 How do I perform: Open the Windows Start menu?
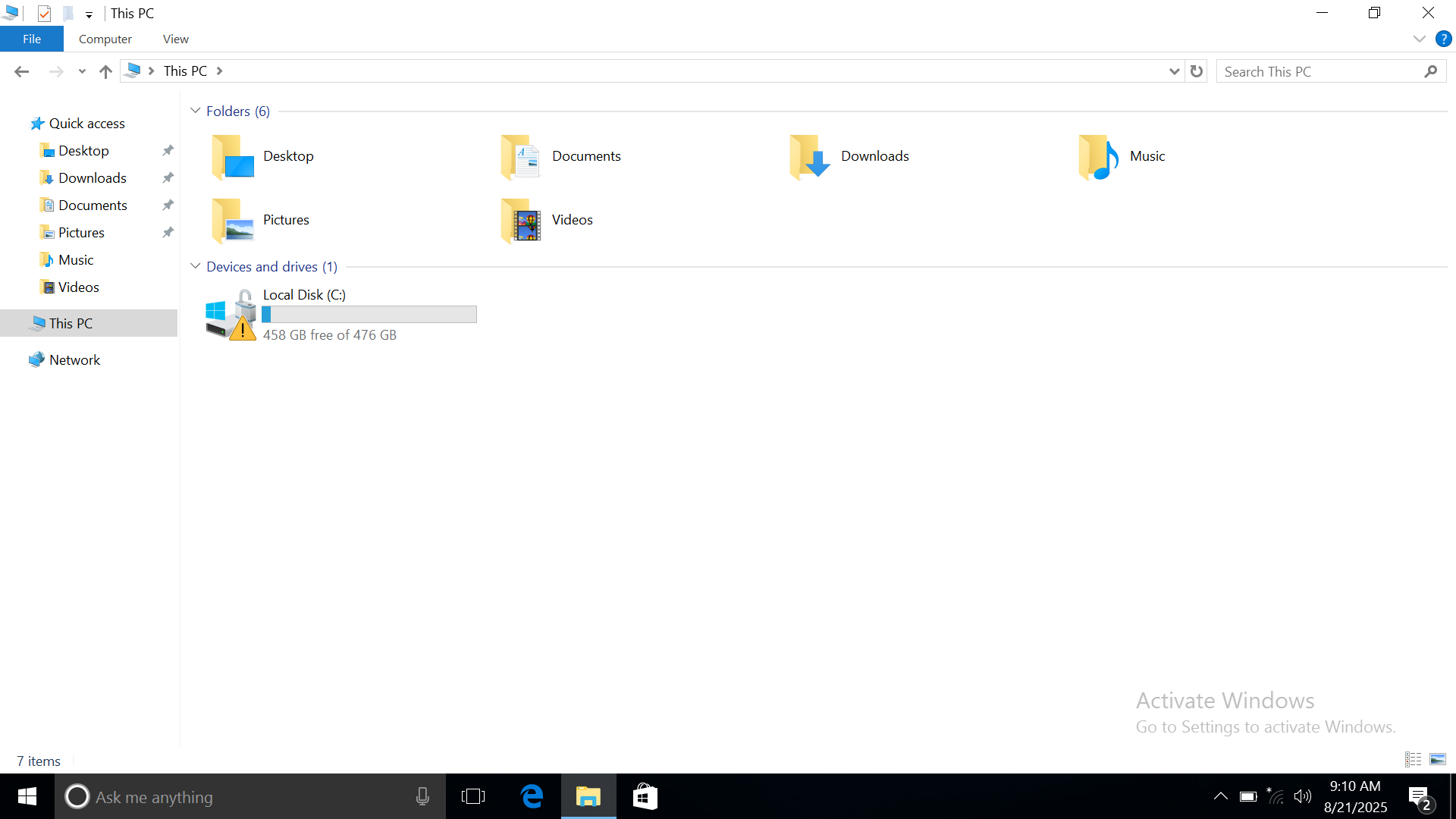coord(27,796)
